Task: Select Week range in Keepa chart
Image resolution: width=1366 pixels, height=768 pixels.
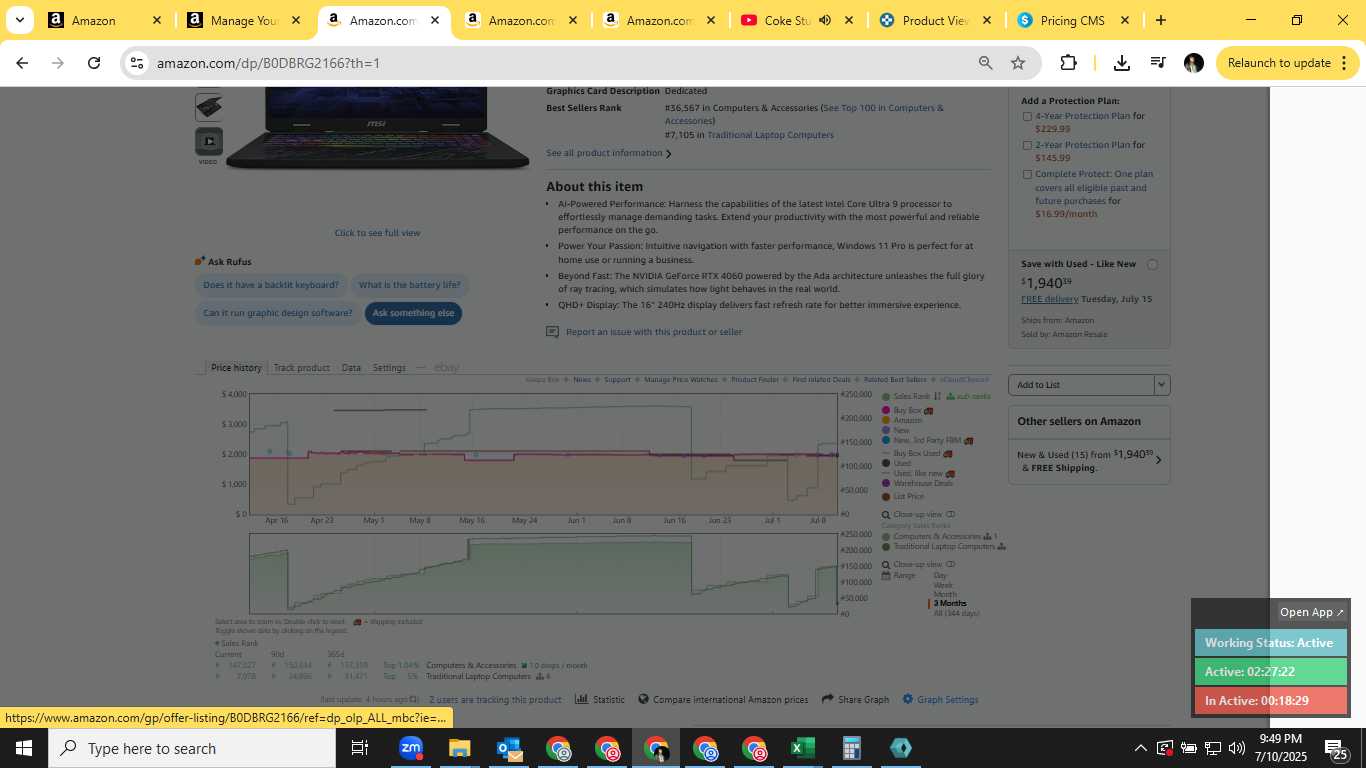Action: [943, 585]
